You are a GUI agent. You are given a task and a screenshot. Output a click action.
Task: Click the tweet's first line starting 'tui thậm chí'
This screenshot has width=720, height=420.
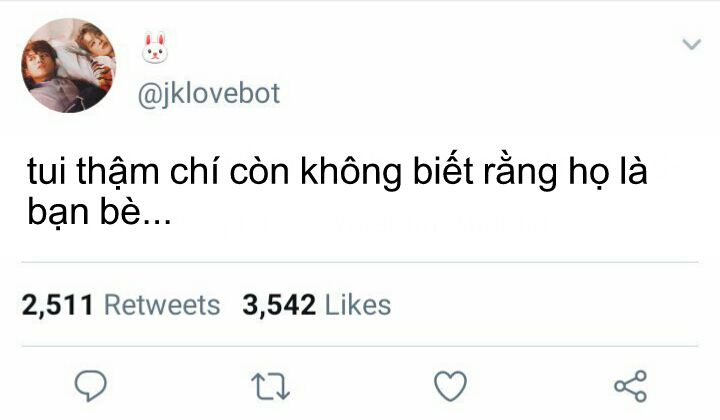pyautogui.click(x=338, y=173)
